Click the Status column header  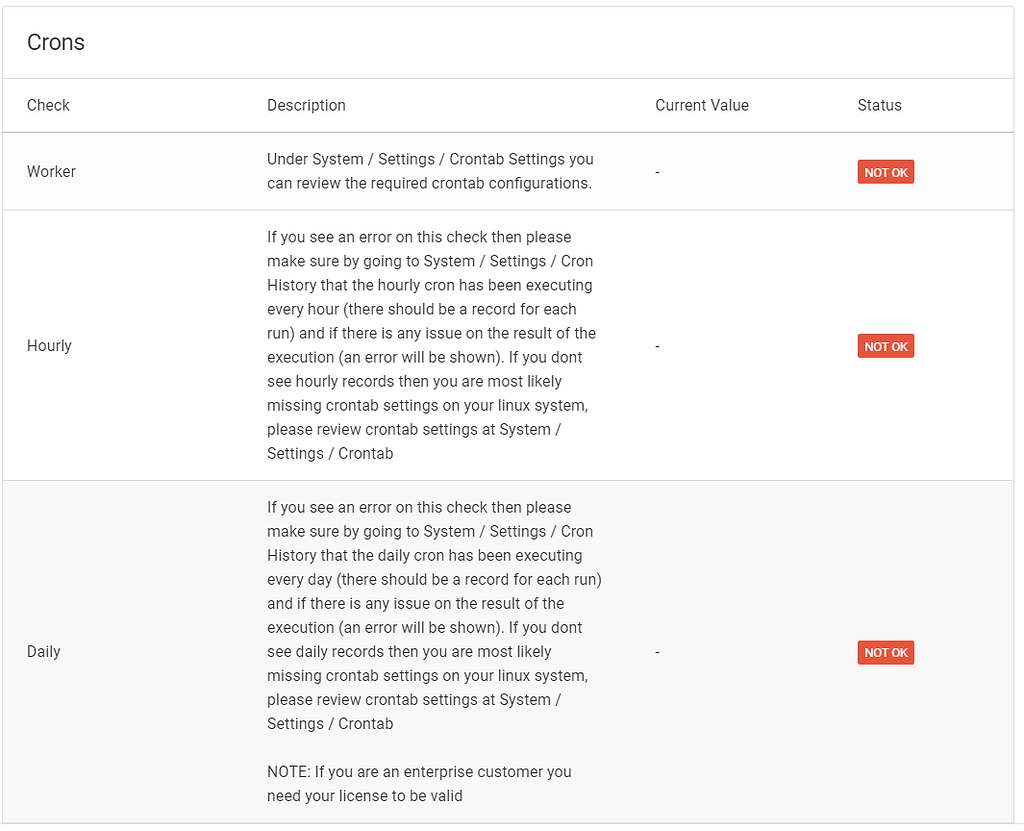tap(879, 105)
